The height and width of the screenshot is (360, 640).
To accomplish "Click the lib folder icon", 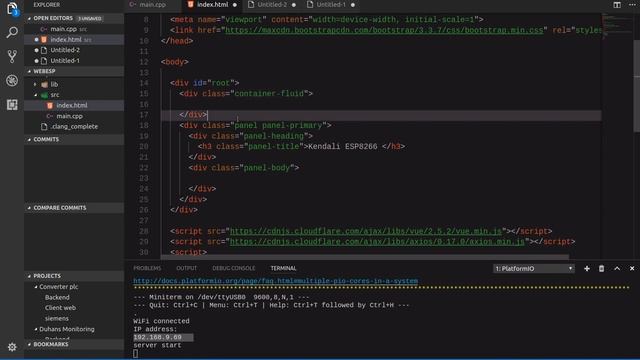I will 44,84.
